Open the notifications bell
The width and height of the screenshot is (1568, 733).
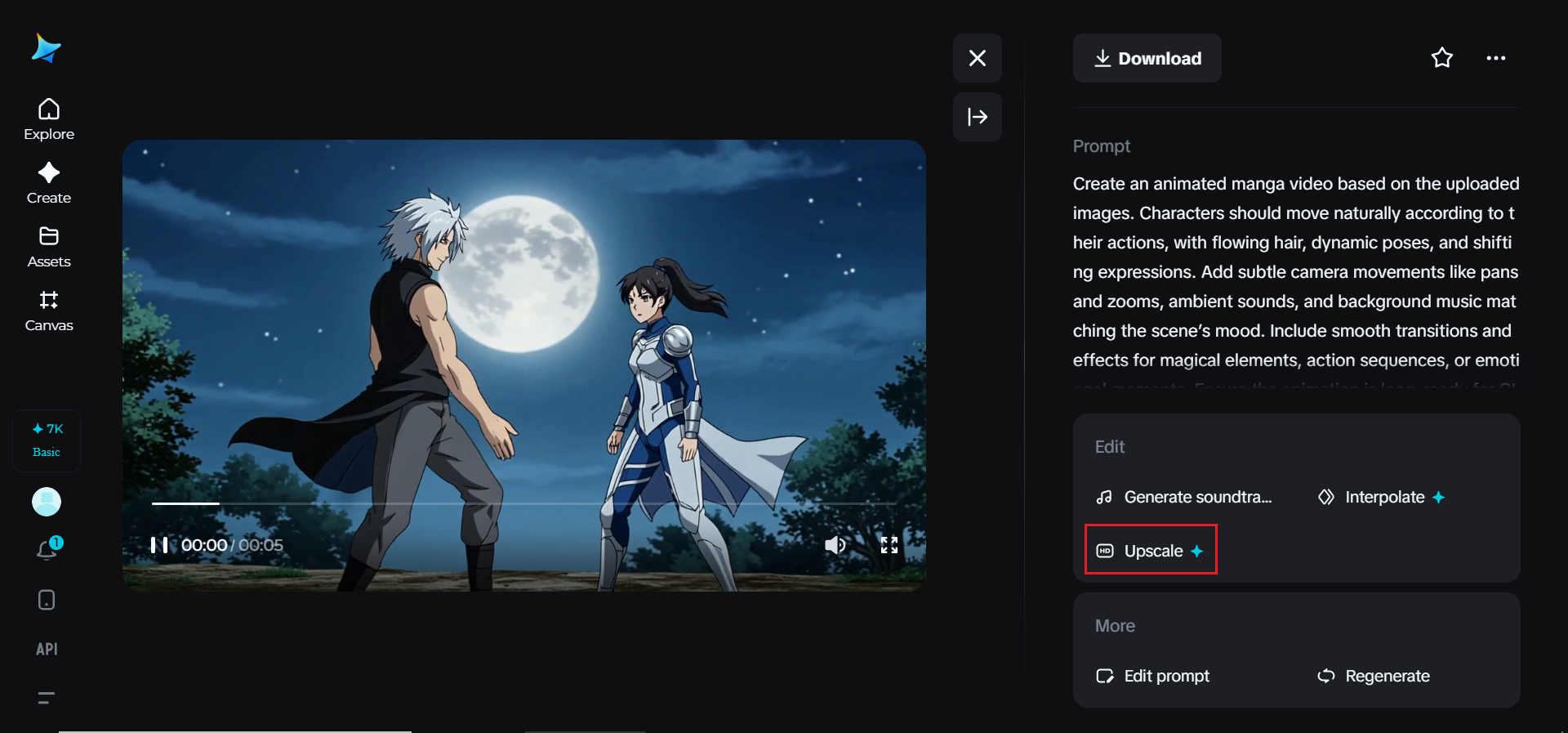(x=48, y=549)
